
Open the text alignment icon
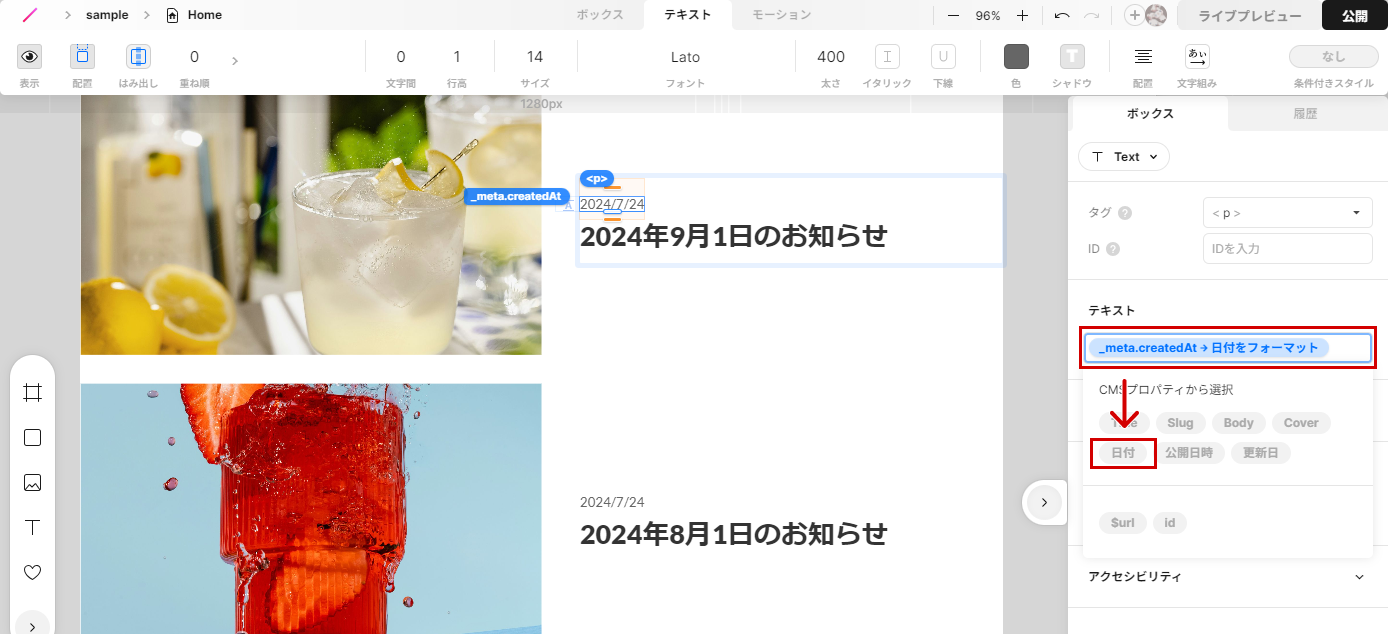coord(1143,57)
